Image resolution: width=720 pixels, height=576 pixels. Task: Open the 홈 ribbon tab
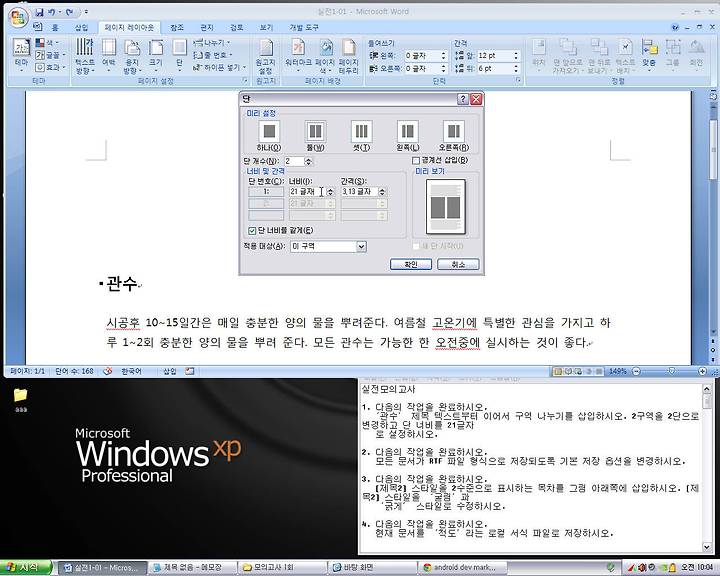click(x=55, y=28)
